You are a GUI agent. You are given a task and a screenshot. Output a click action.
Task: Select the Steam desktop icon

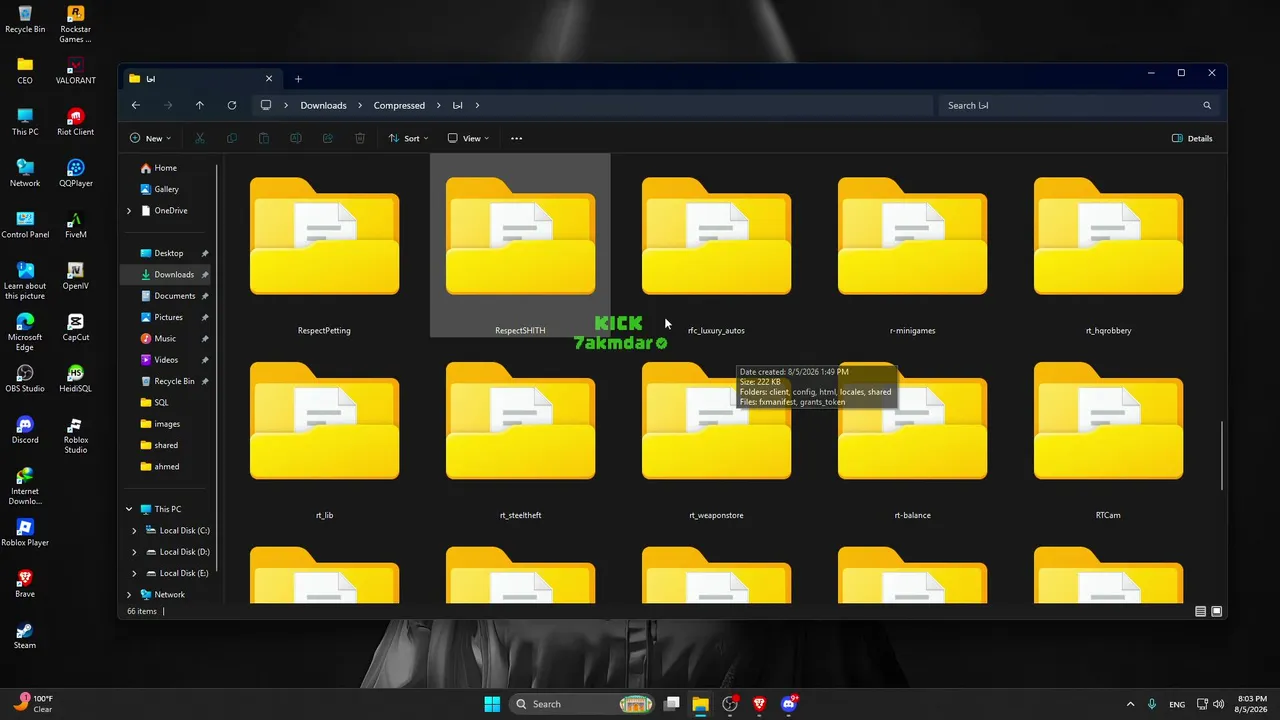25,635
